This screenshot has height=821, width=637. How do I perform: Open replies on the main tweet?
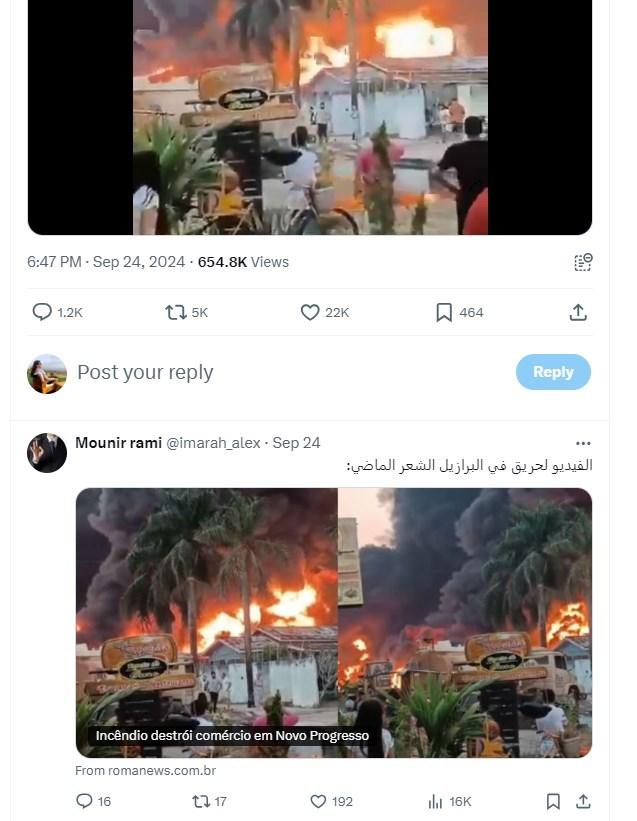click(x=57, y=312)
